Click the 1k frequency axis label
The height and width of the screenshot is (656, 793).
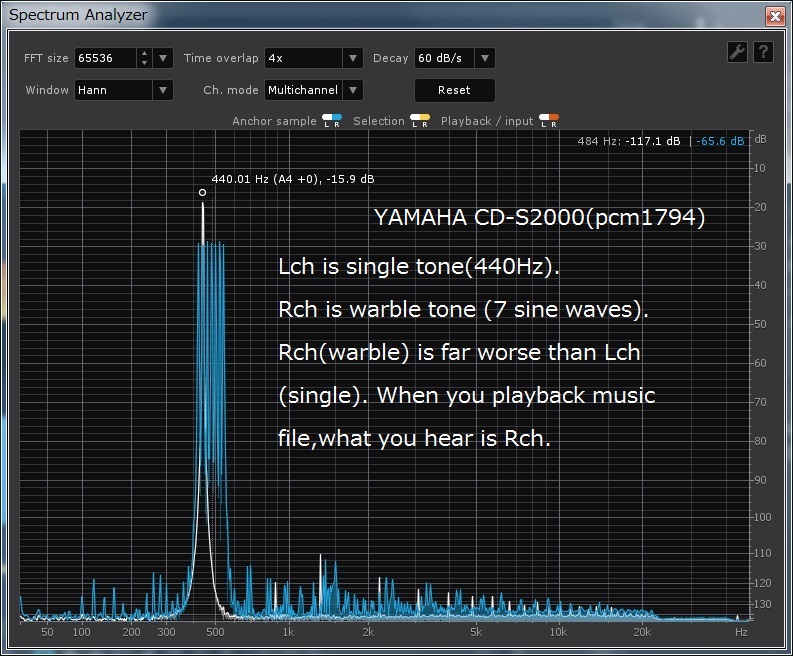pos(288,632)
